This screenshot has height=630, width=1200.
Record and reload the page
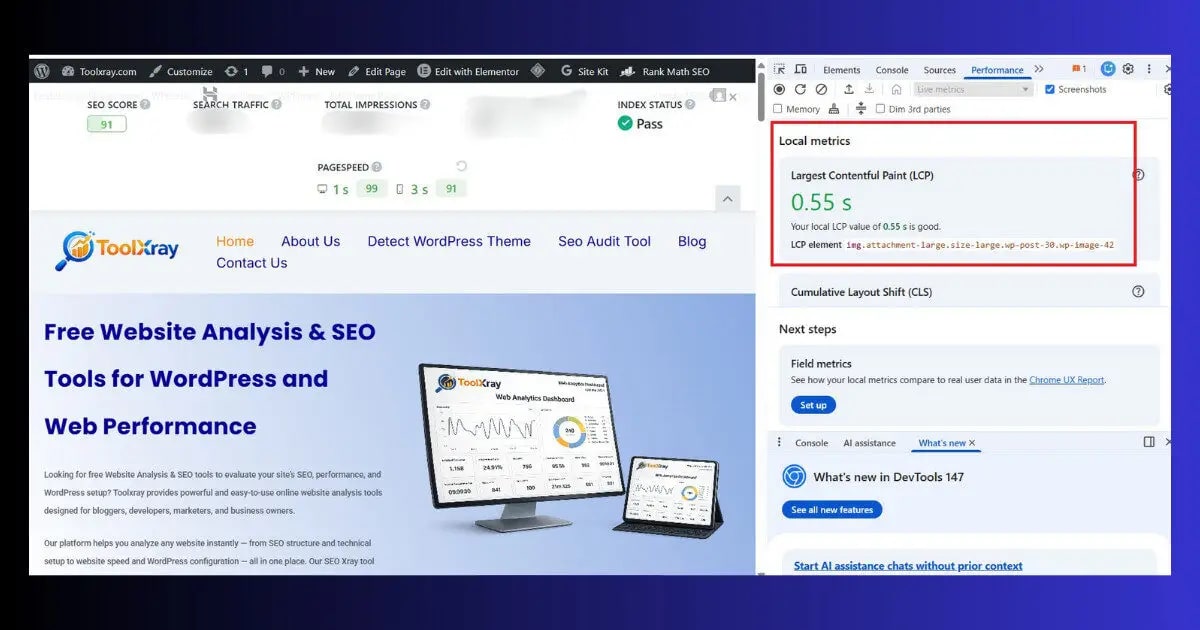click(x=800, y=89)
